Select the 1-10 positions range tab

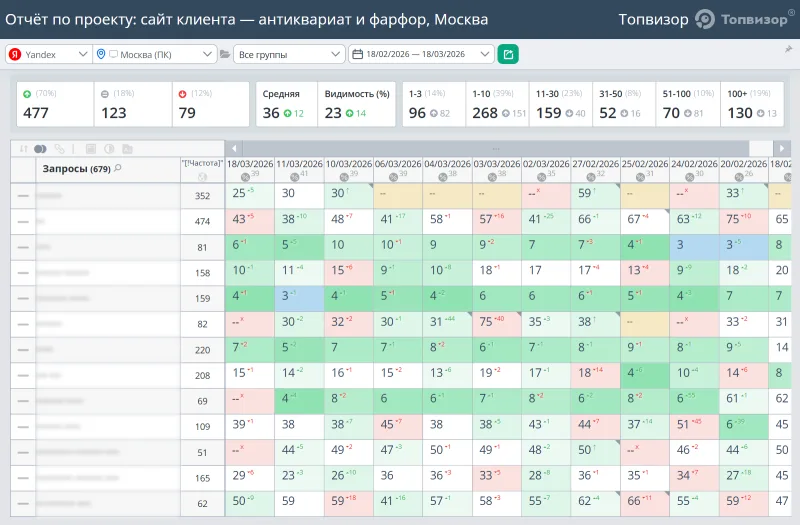click(497, 104)
